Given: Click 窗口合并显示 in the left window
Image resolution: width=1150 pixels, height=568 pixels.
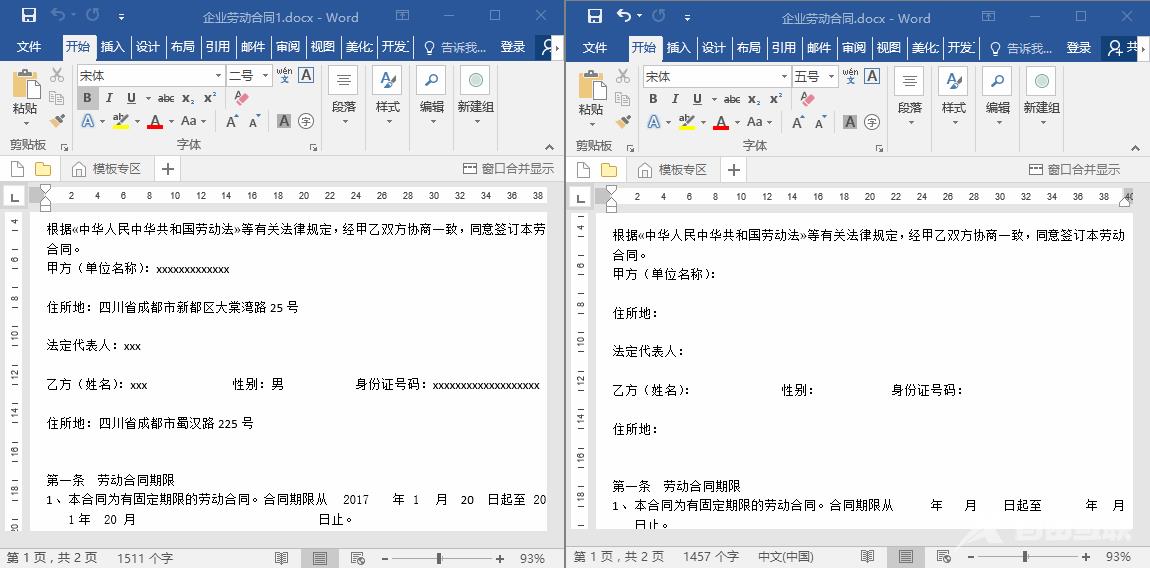Looking at the screenshot, I should (x=508, y=169).
